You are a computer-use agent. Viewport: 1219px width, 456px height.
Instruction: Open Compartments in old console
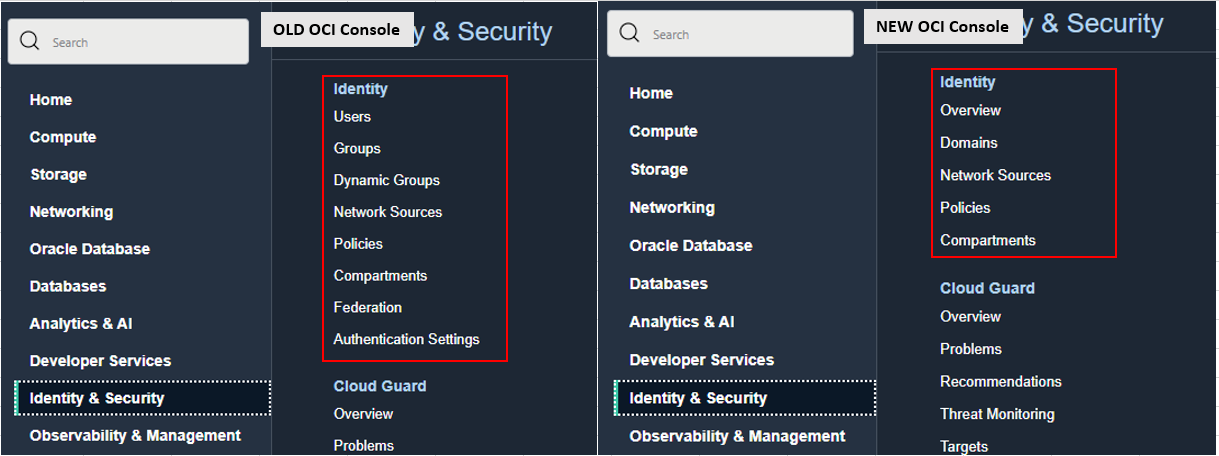pyautogui.click(x=380, y=276)
